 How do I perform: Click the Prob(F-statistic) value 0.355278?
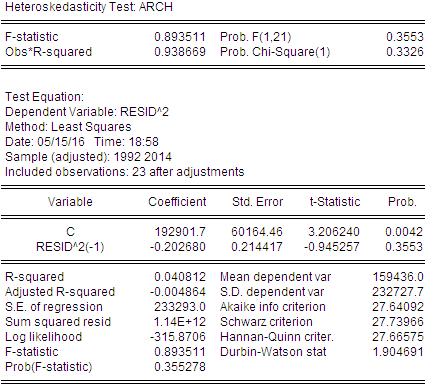click(x=180, y=367)
